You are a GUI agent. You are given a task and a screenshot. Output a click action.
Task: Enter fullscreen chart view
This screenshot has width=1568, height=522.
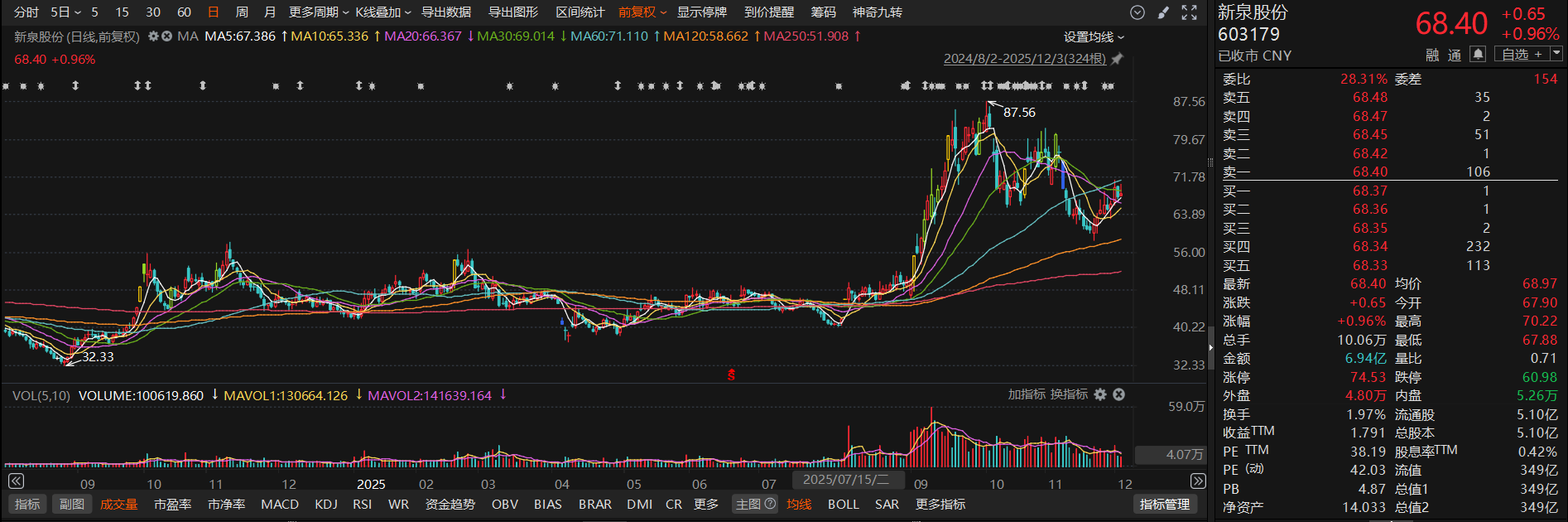[x=1190, y=12]
